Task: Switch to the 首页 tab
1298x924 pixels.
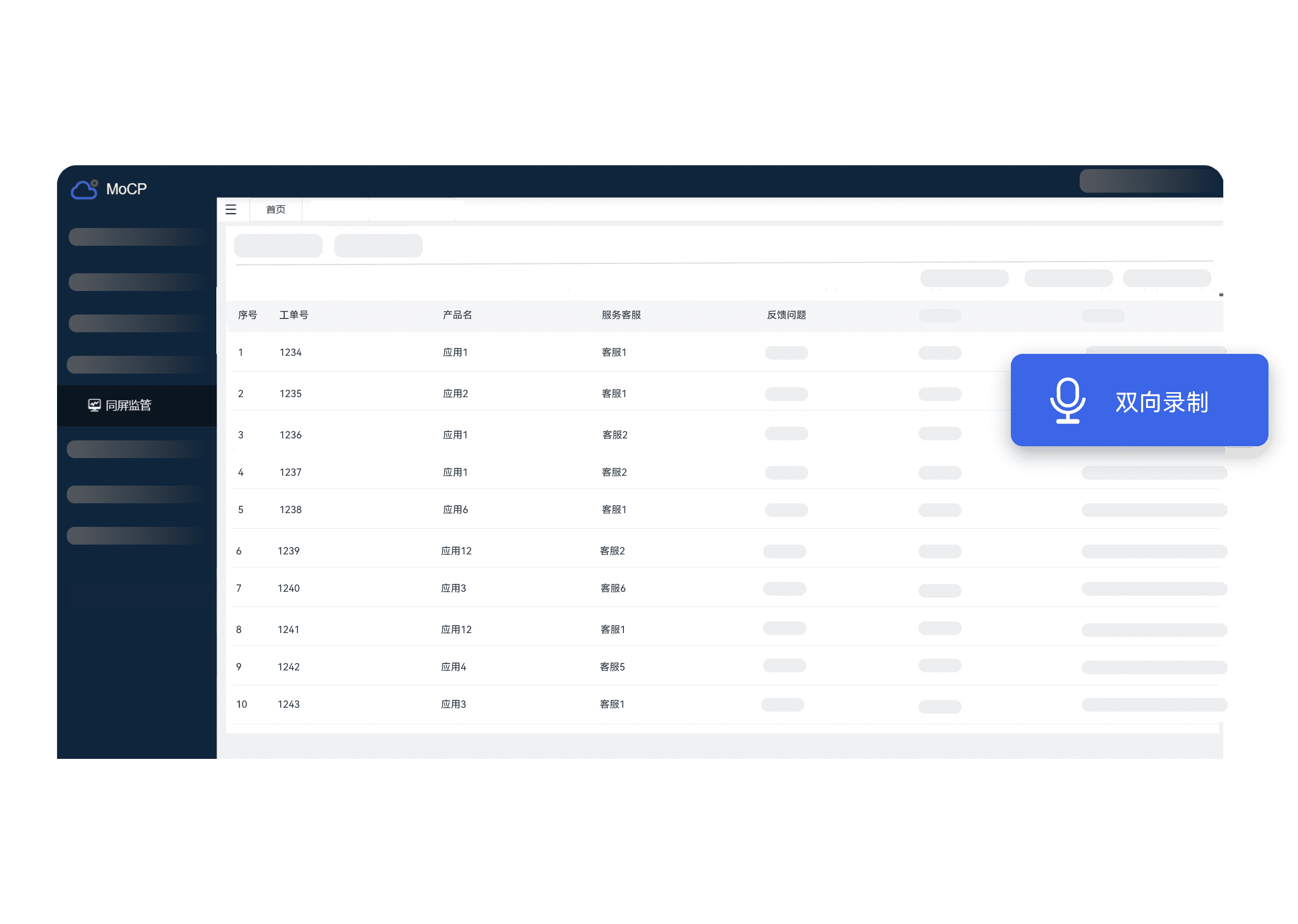Action: point(275,209)
